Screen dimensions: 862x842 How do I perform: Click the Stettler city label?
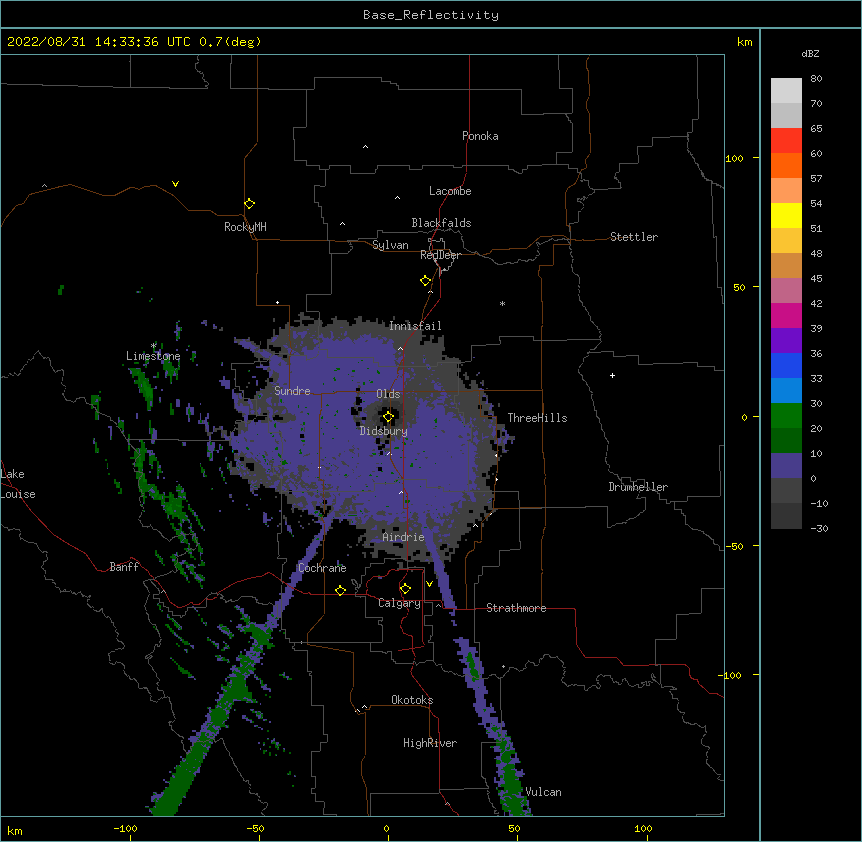pos(634,237)
